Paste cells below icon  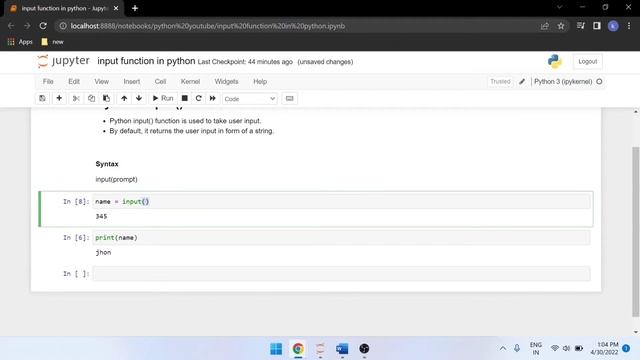tap(107, 98)
